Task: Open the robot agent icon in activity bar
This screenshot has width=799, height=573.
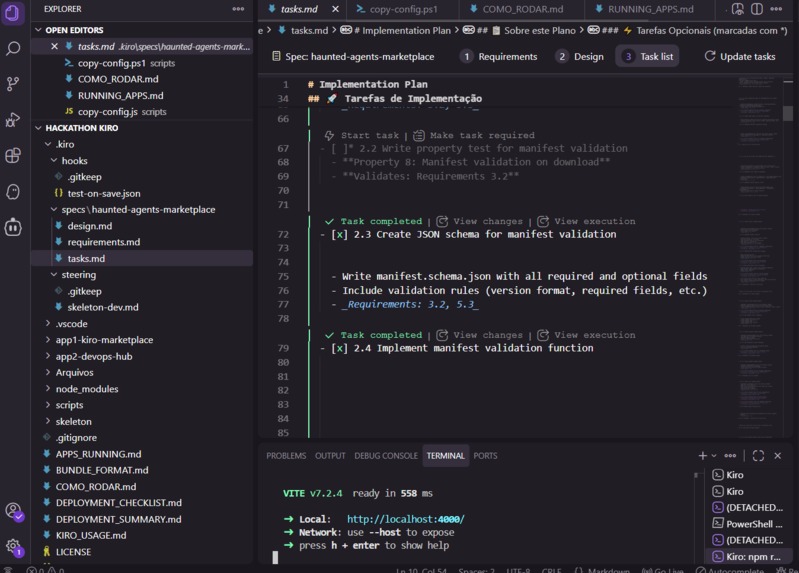Action: pos(13,227)
